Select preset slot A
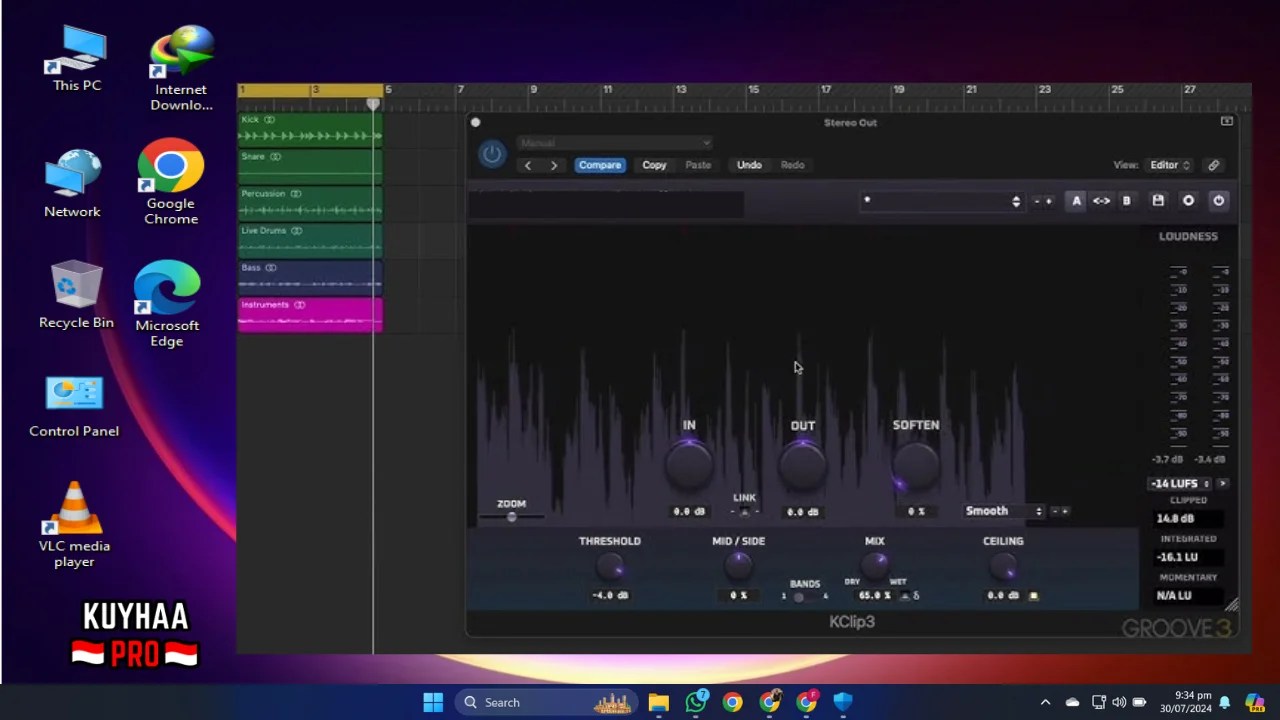This screenshot has width=1280, height=720. point(1076,201)
